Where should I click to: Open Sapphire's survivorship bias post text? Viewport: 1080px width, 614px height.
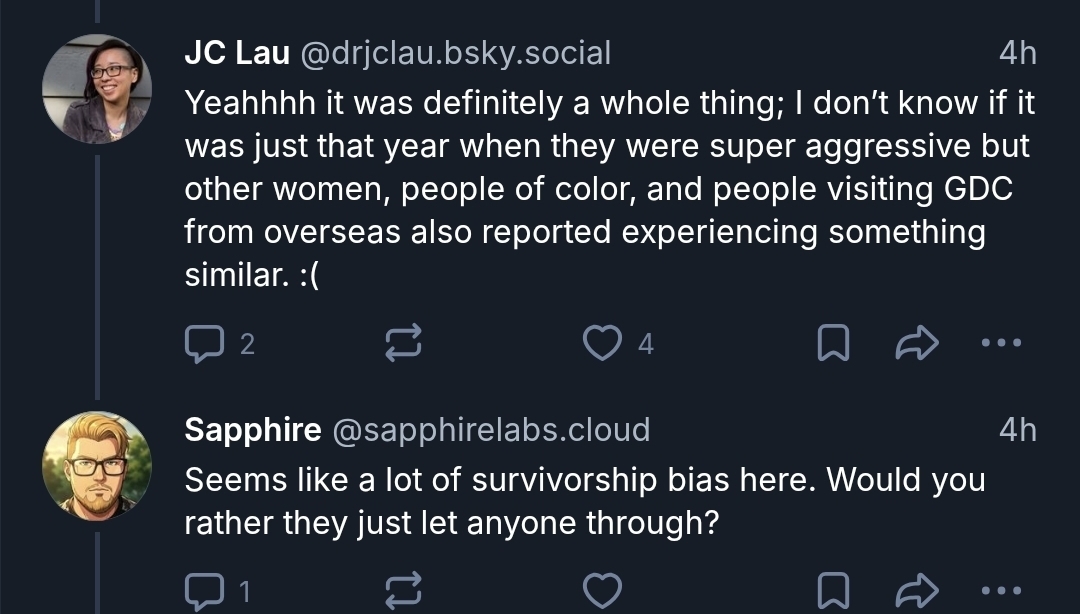584,501
